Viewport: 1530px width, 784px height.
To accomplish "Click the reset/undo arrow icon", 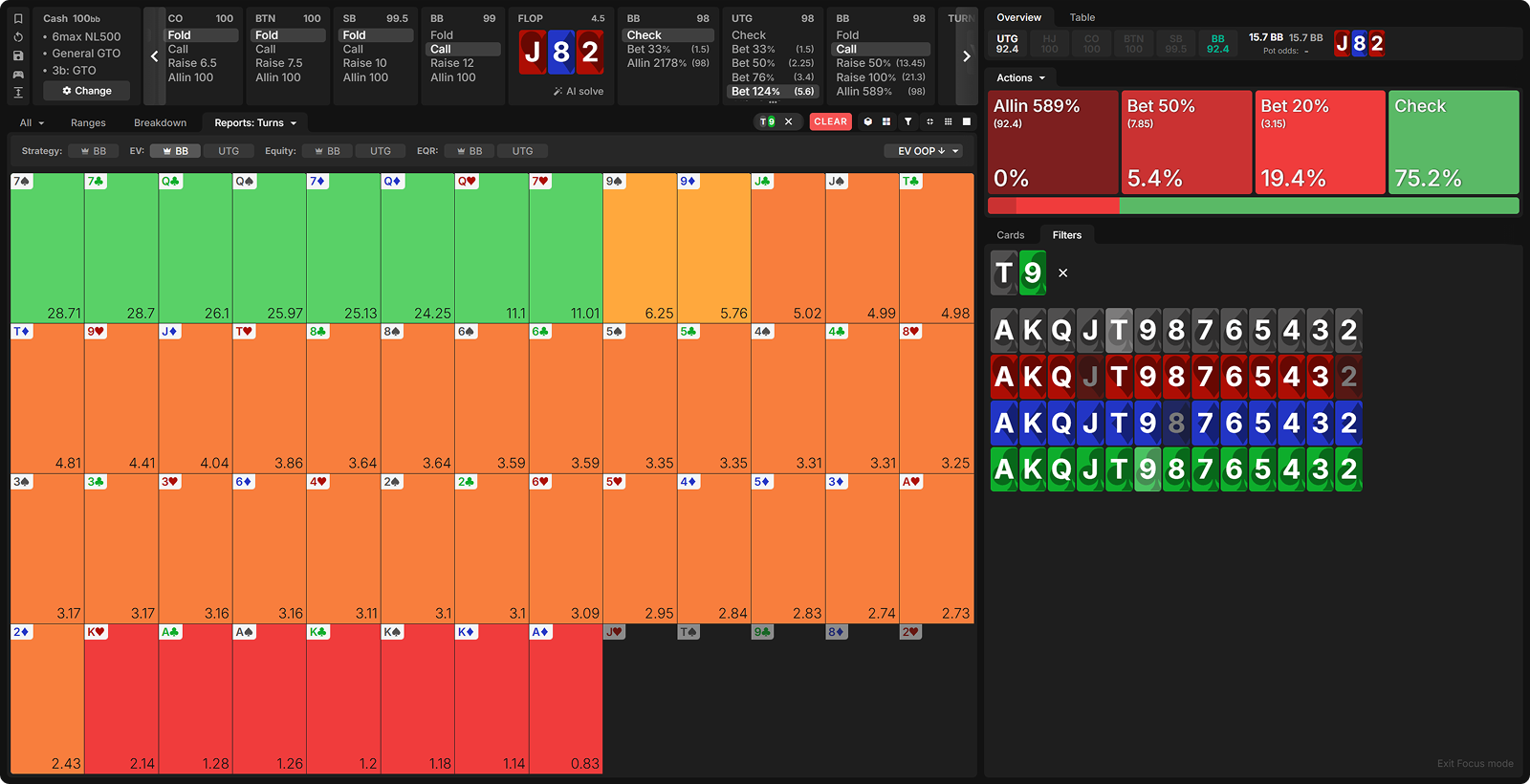I will click(x=18, y=37).
